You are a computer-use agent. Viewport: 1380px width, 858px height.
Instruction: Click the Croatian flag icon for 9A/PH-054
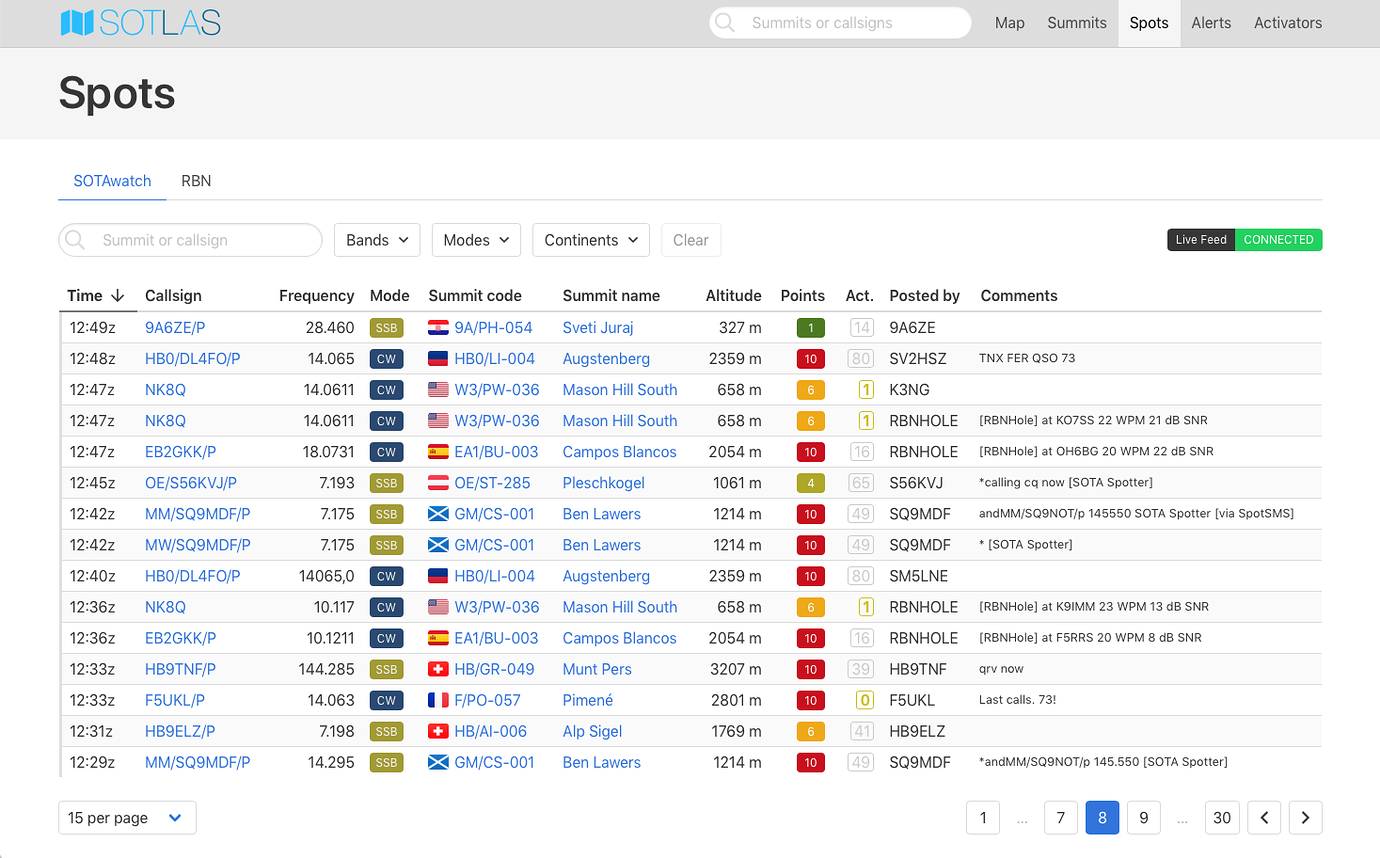(438, 328)
